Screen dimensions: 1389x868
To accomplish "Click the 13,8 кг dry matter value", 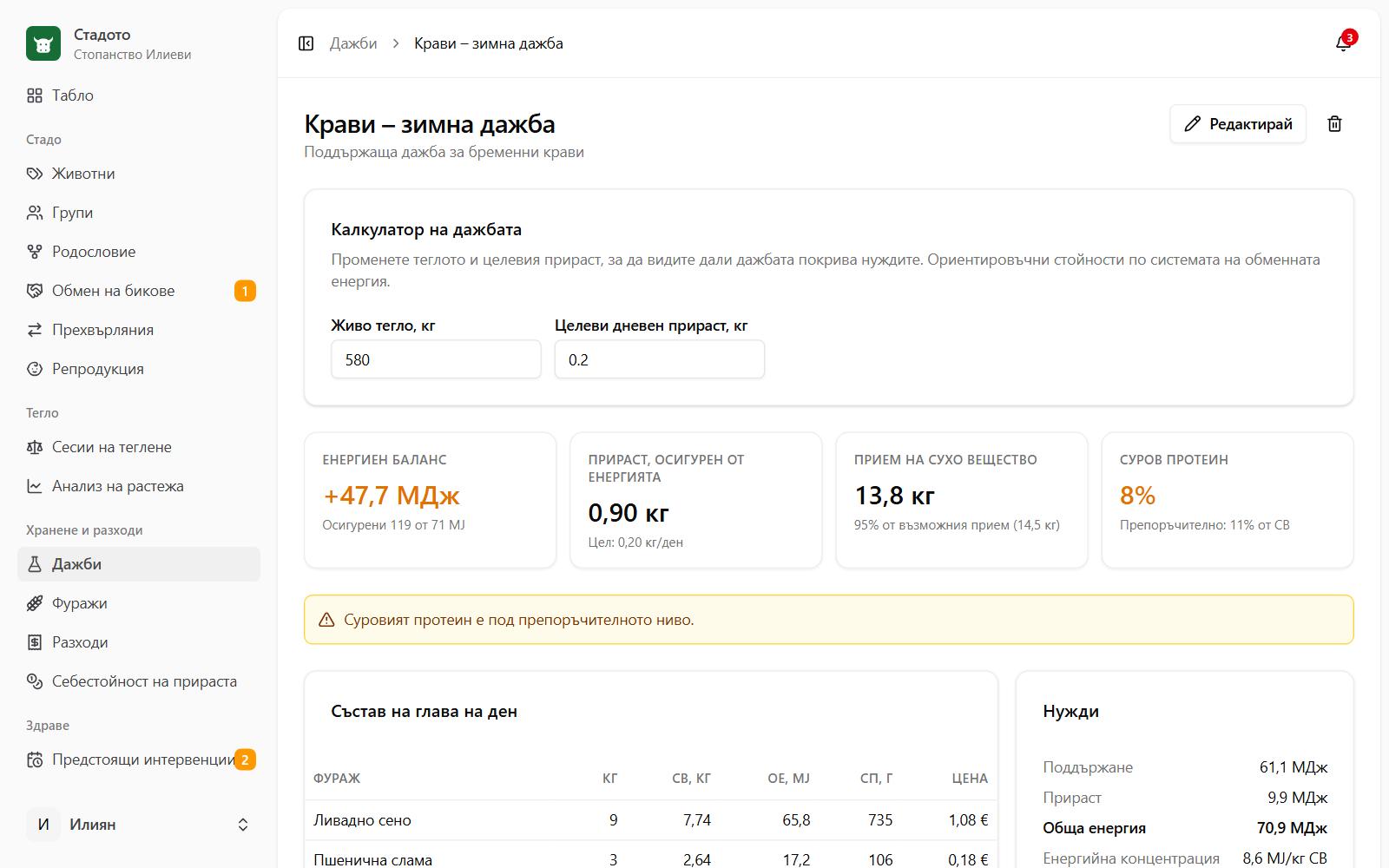I will pyautogui.click(x=894, y=496).
